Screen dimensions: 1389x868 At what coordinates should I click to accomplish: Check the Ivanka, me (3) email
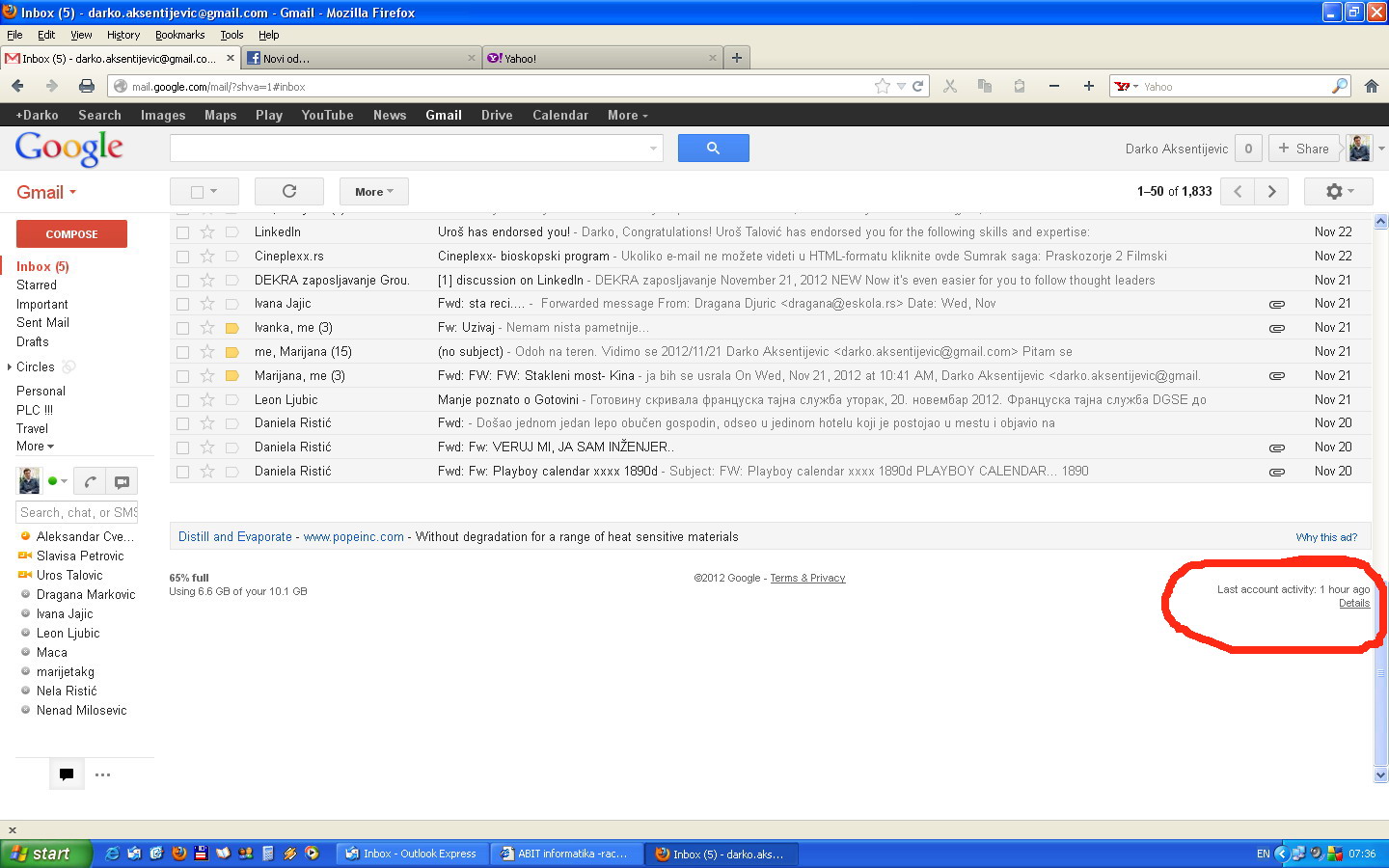point(182,328)
